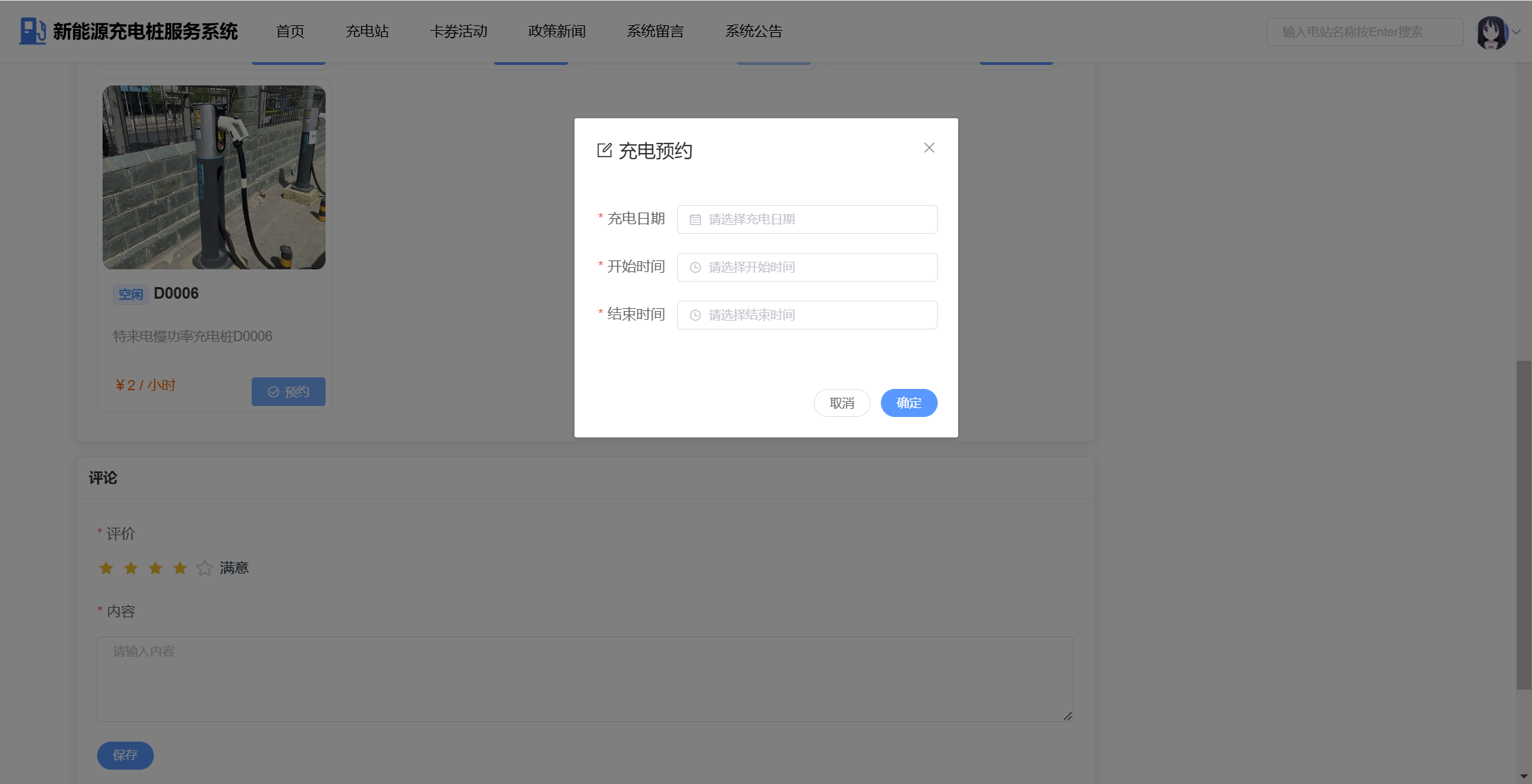Set rating to the third star
Viewport: 1532px width, 784px height.
coord(155,568)
